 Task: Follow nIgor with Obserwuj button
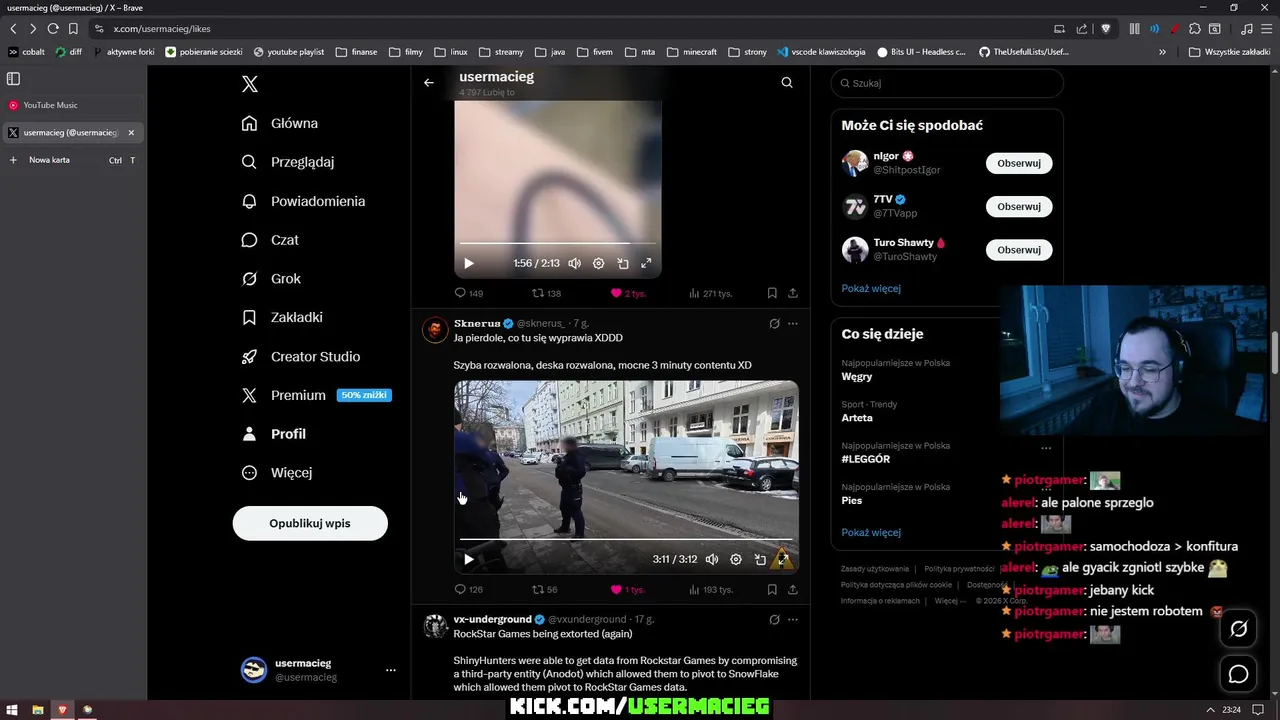[1019, 163]
